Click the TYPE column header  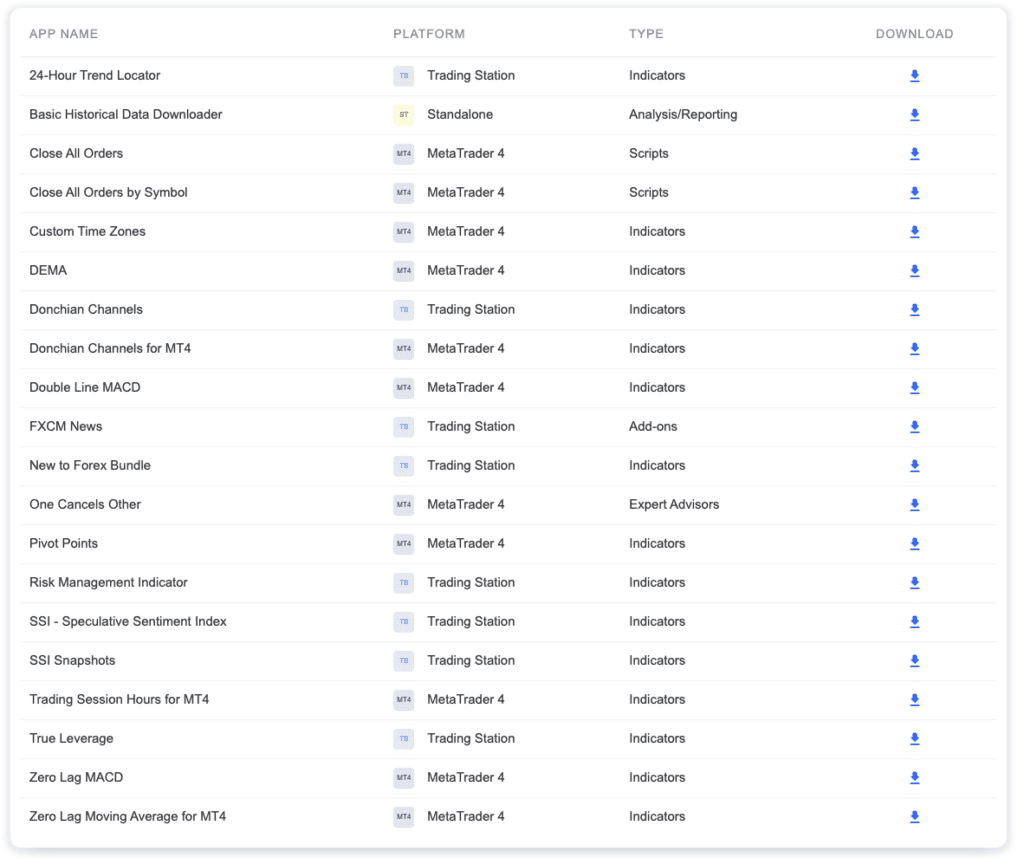[x=646, y=34]
